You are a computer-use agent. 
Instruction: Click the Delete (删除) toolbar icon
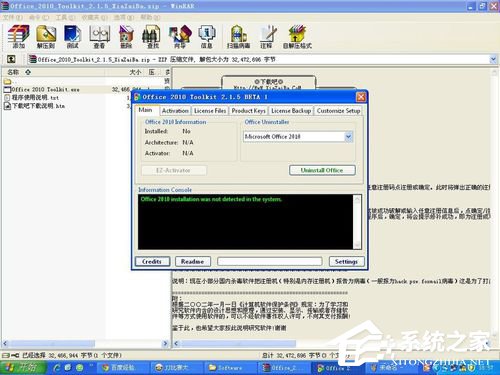click(x=126, y=36)
